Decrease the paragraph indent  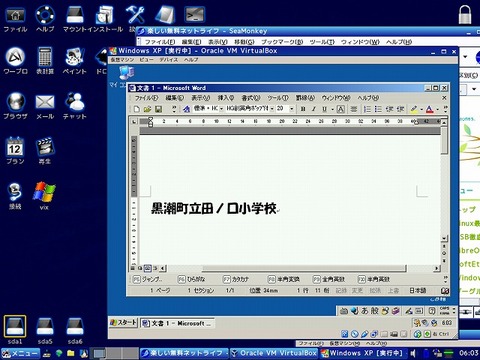point(389,109)
